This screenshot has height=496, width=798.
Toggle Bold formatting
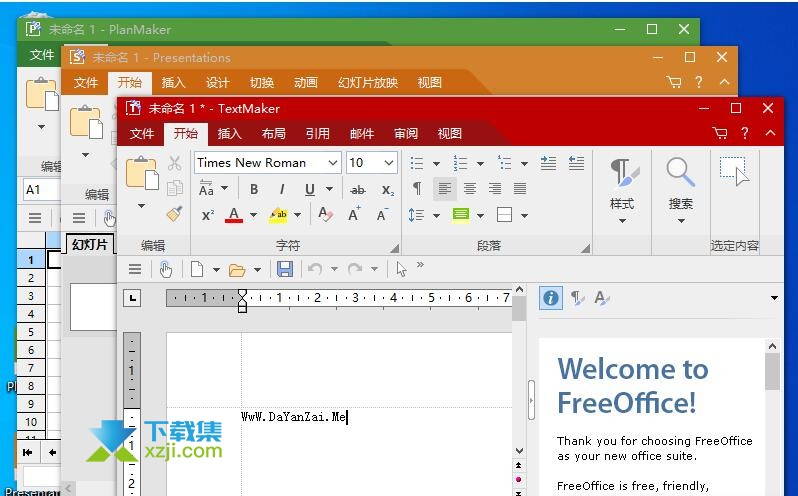pos(254,189)
